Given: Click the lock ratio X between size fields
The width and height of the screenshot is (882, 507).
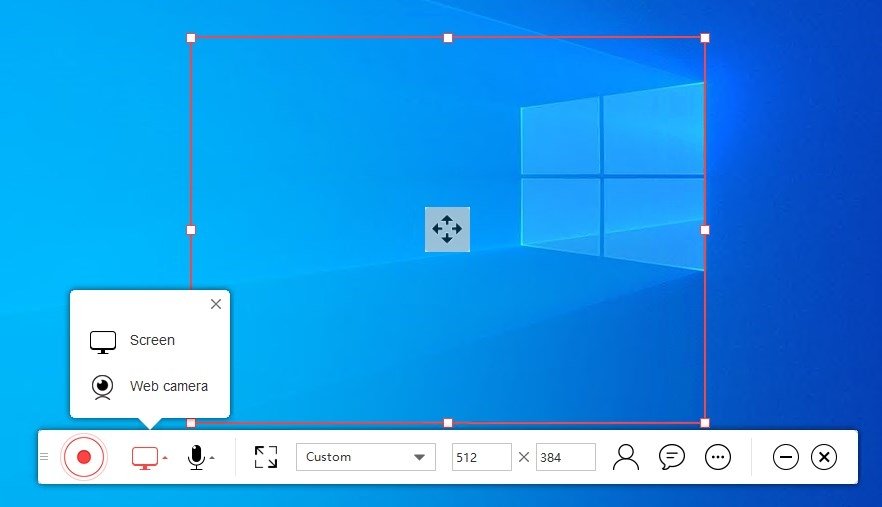Looking at the screenshot, I should [x=524, y=457].
